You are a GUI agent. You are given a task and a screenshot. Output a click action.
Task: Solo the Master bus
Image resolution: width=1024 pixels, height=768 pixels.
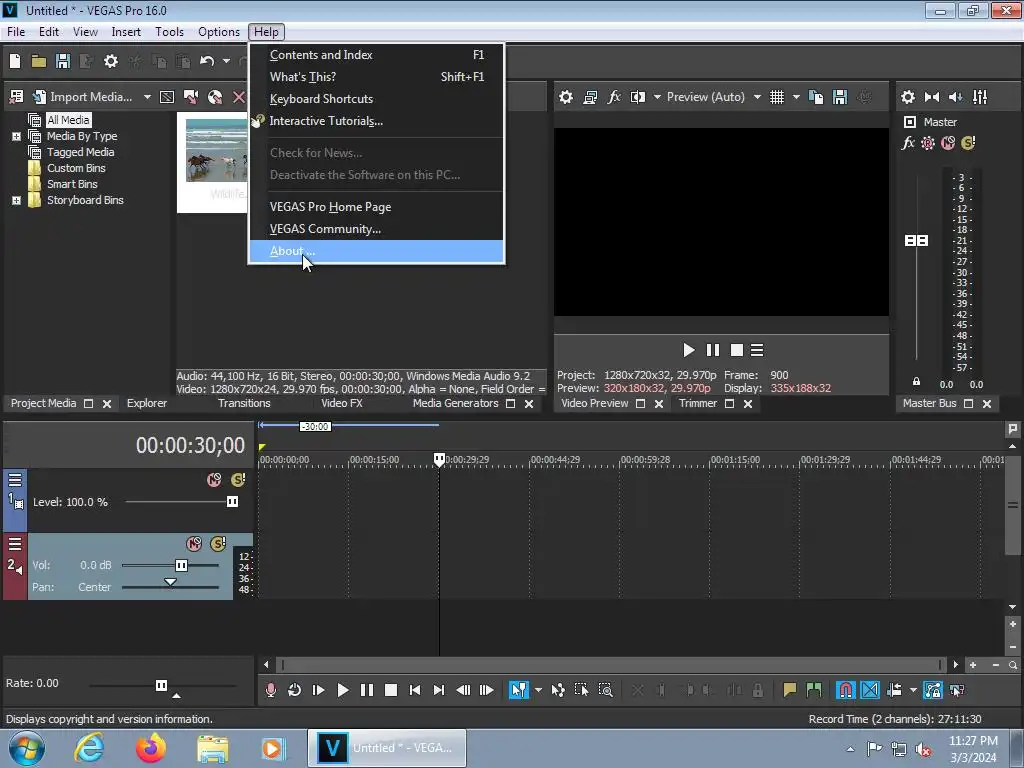968,142
